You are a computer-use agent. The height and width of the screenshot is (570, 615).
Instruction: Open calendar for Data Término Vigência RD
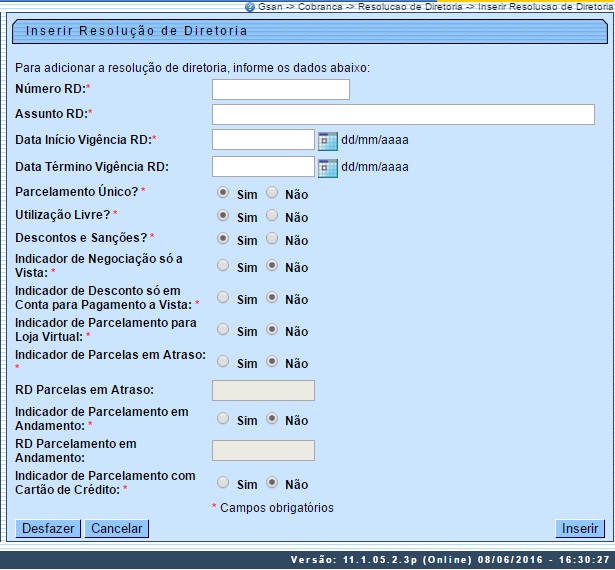[328, 167]
